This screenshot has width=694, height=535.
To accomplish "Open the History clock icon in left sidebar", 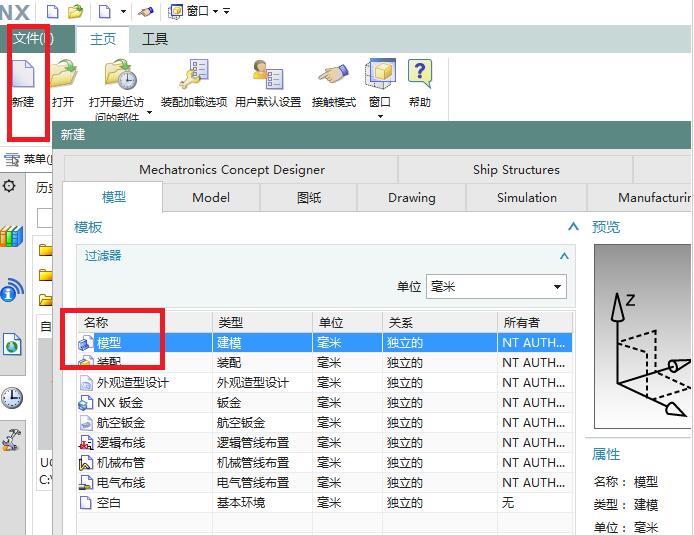I will tap(11, 398).
